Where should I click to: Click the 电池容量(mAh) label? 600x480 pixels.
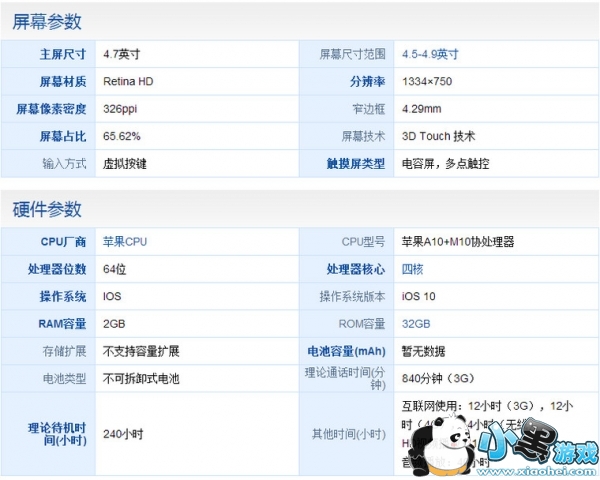(x=346, y=351)
